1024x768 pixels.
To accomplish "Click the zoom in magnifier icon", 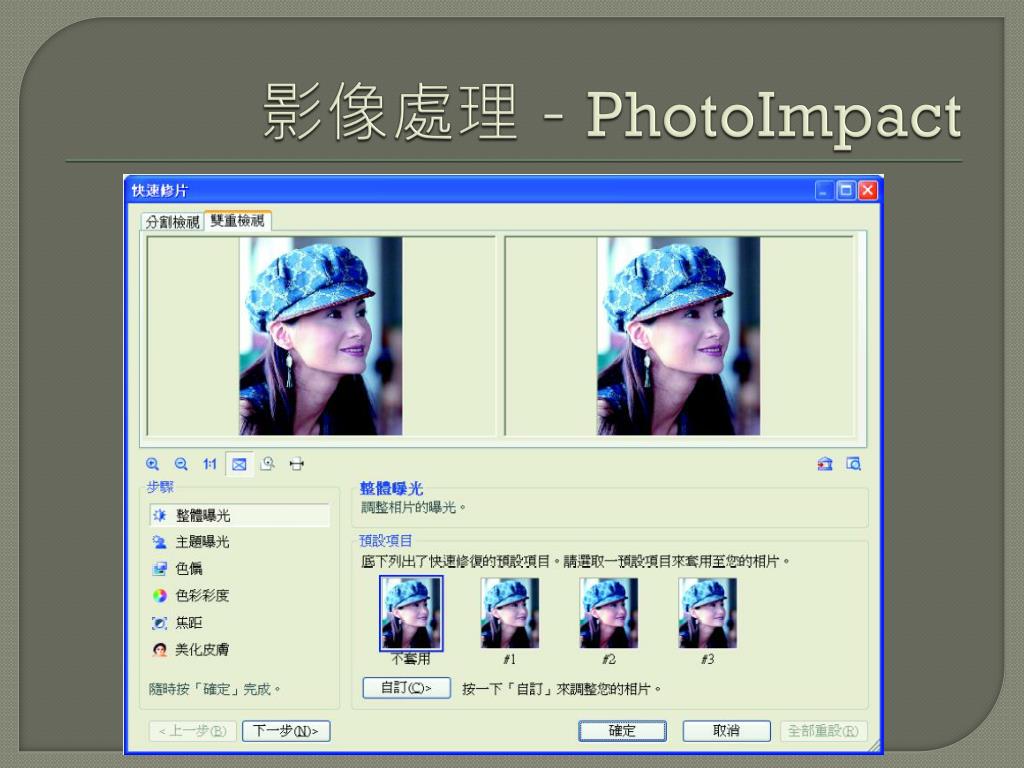I will tap(152, 464).
